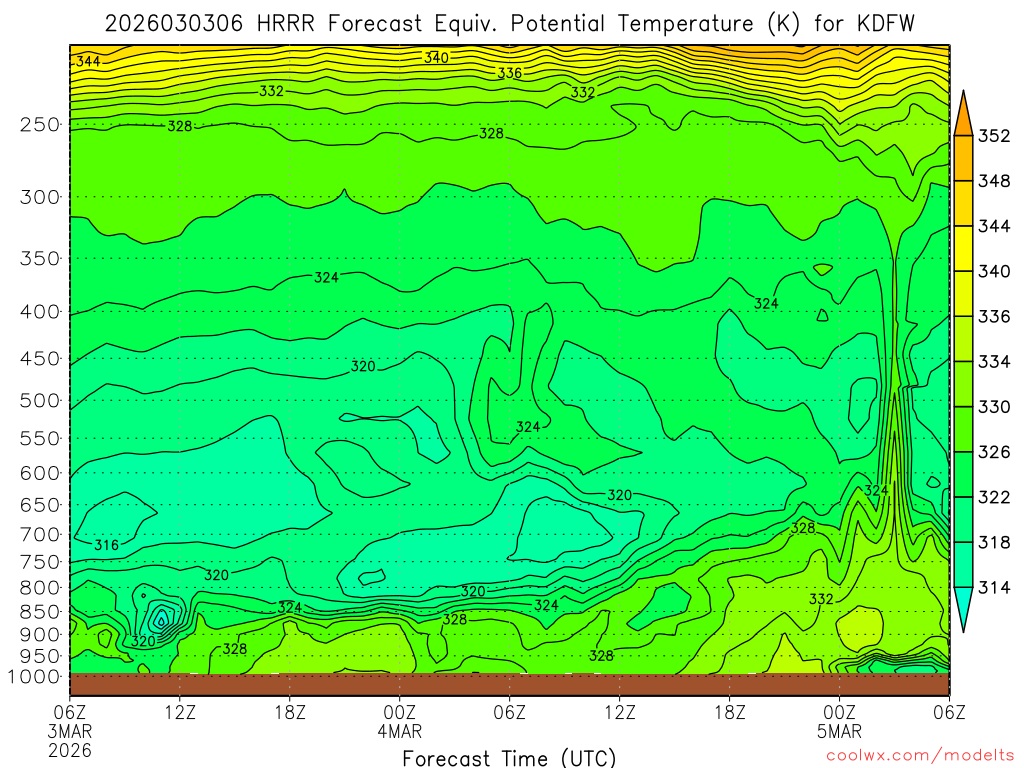The image size is (1024, 768).
Task: Pick the colorbar segment between 322 and 326
Action: (x=963, y=475)
